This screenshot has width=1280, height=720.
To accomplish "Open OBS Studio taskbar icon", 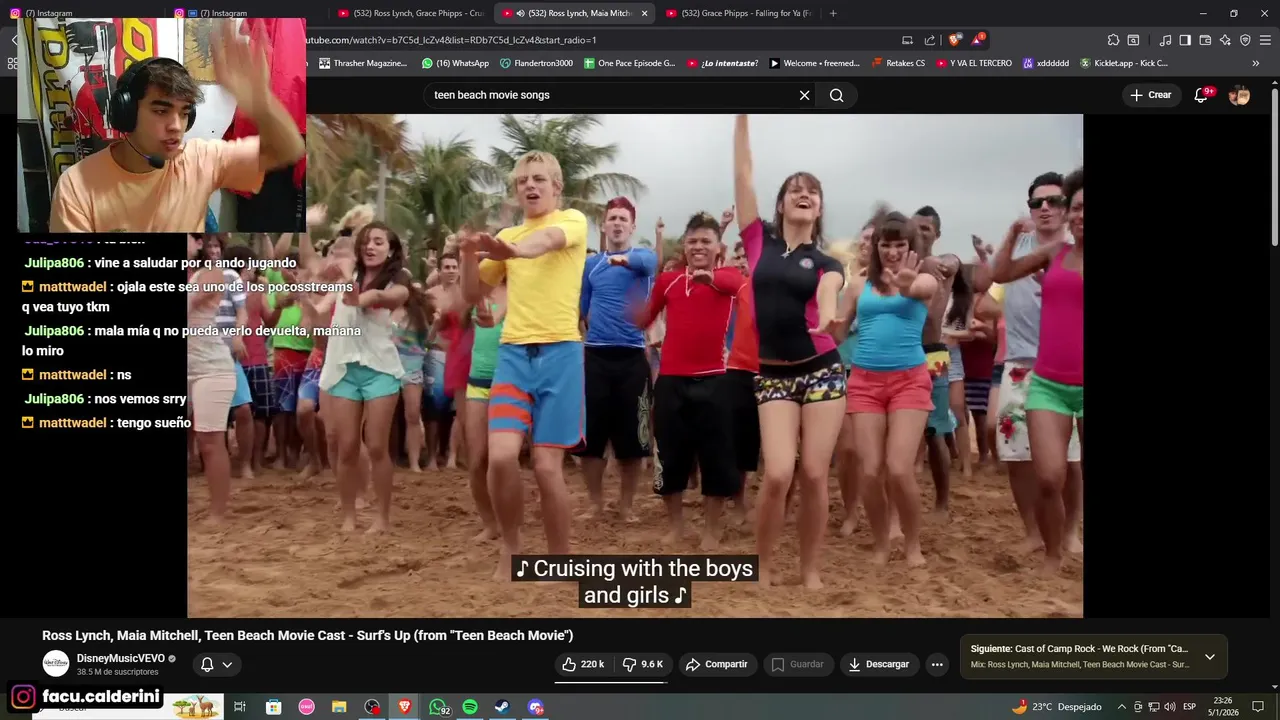I will [372, 707].
